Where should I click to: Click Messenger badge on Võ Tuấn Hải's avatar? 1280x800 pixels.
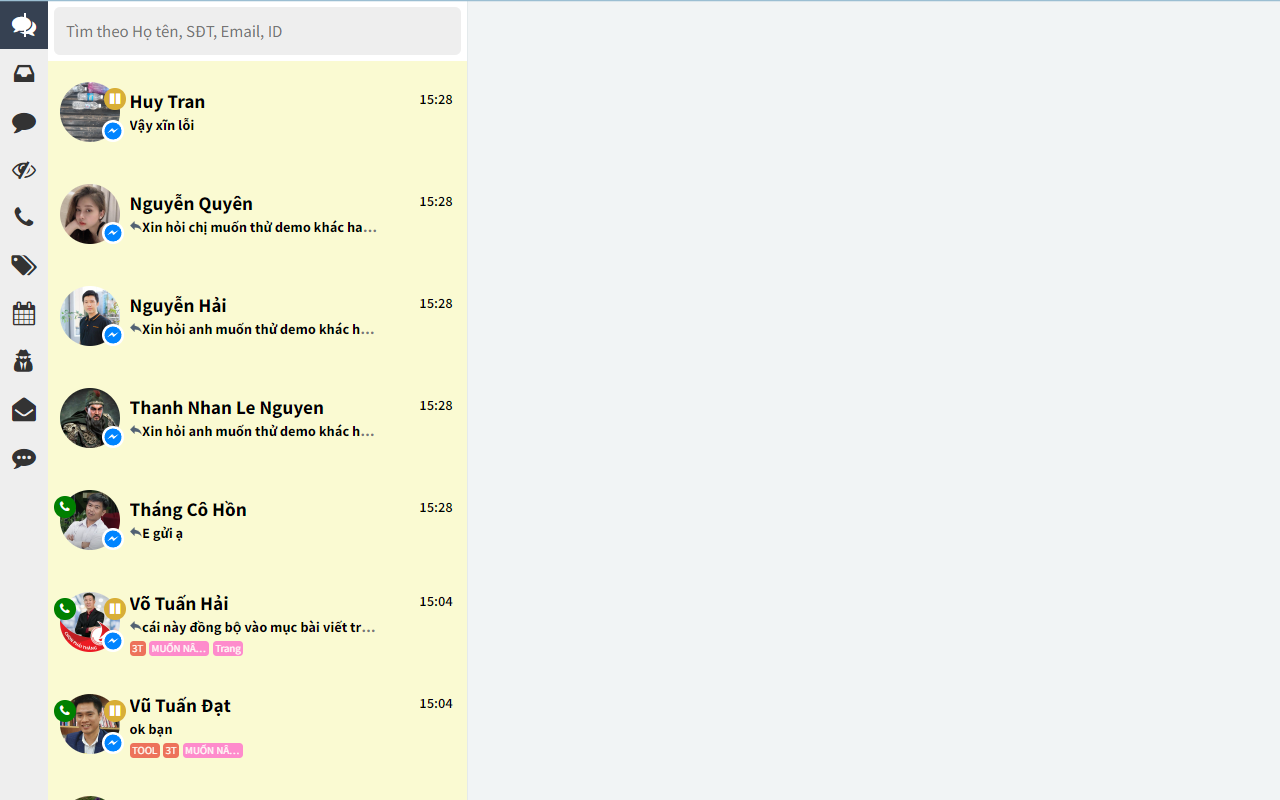pyautogui.click(x=113, y=641)
